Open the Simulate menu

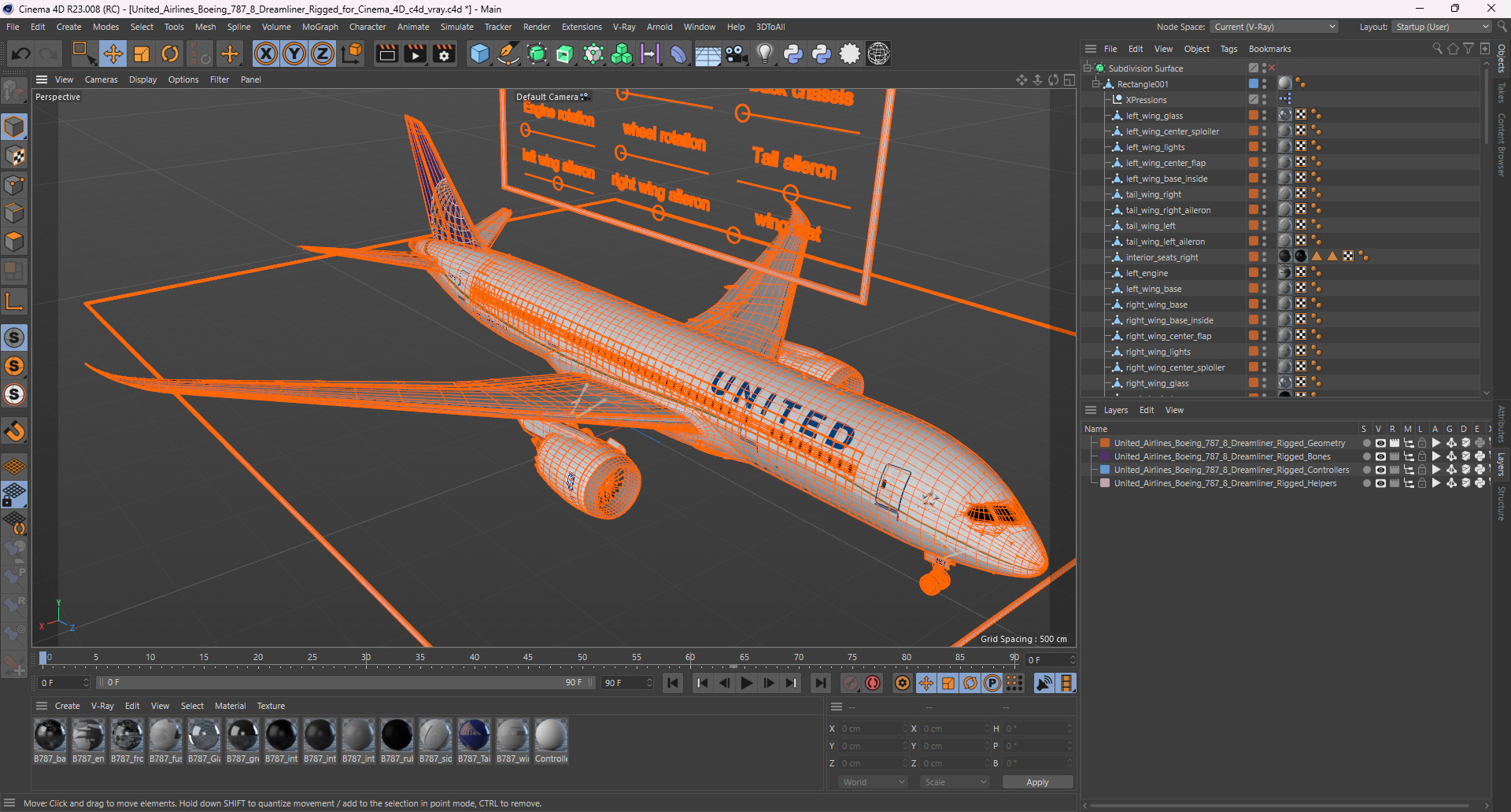coord(456,27)
